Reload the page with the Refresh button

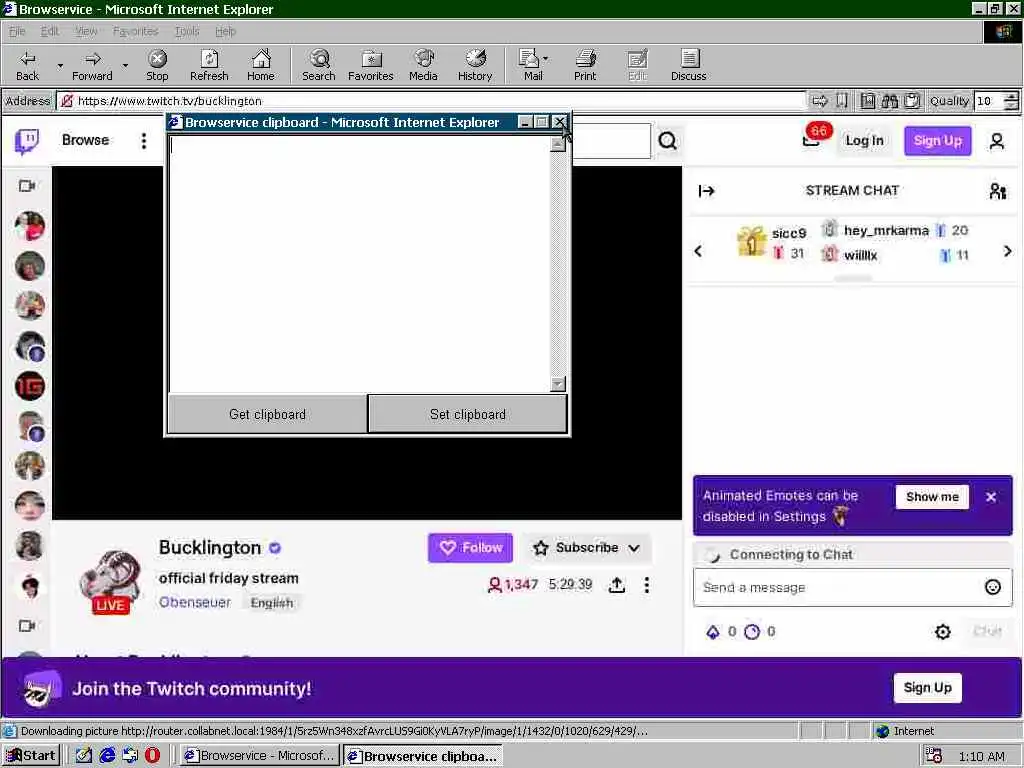(209, 66)
